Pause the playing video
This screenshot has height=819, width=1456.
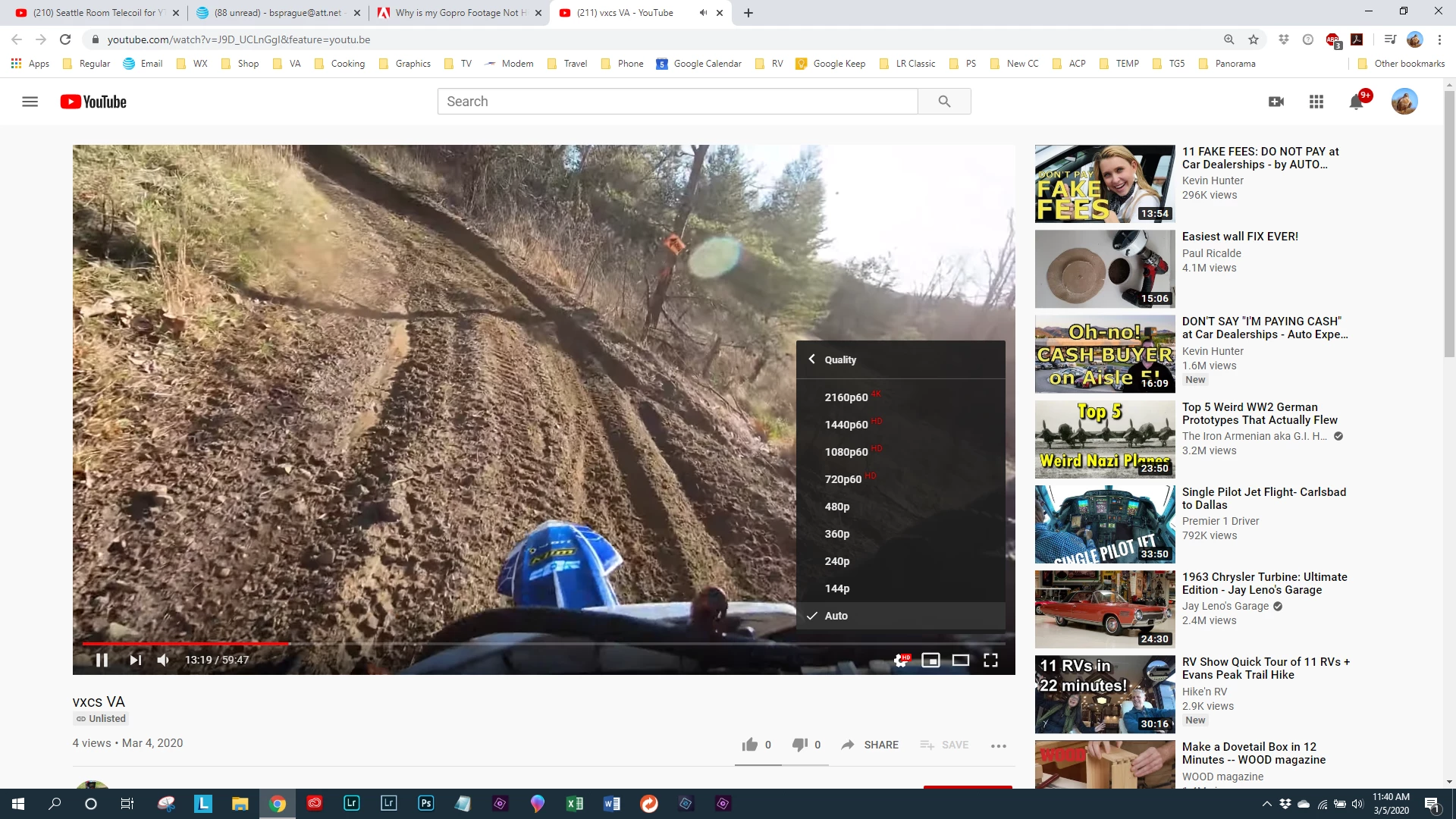click(102, 660)
